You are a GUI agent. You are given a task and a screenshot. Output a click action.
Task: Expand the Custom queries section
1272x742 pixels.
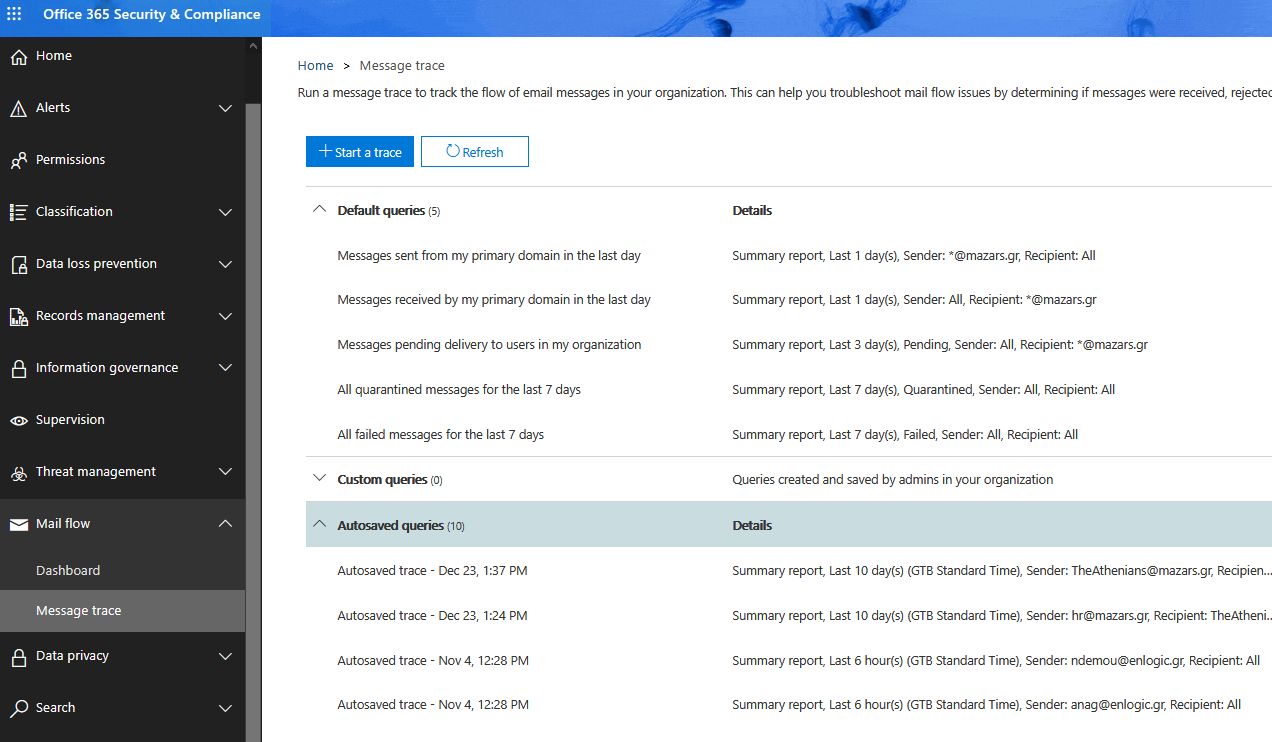point(320,479)
